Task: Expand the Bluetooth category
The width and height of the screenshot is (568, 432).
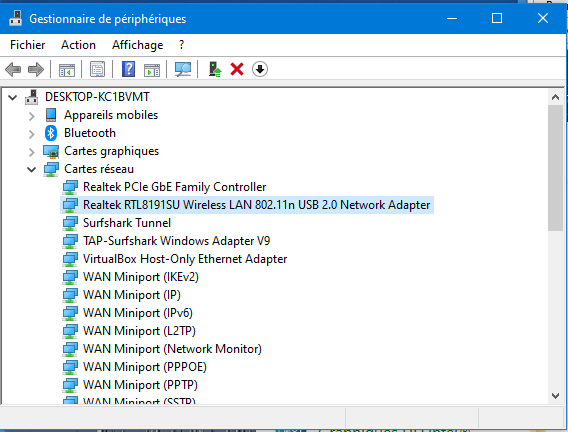Action: tap(32, 134)
